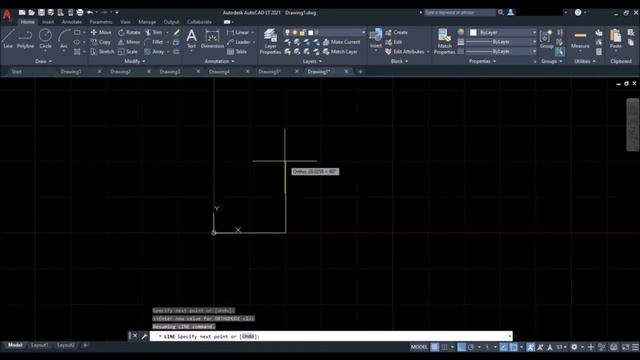
Task: Switch to the Drawing2 file tab
Action: click(120, 71)
